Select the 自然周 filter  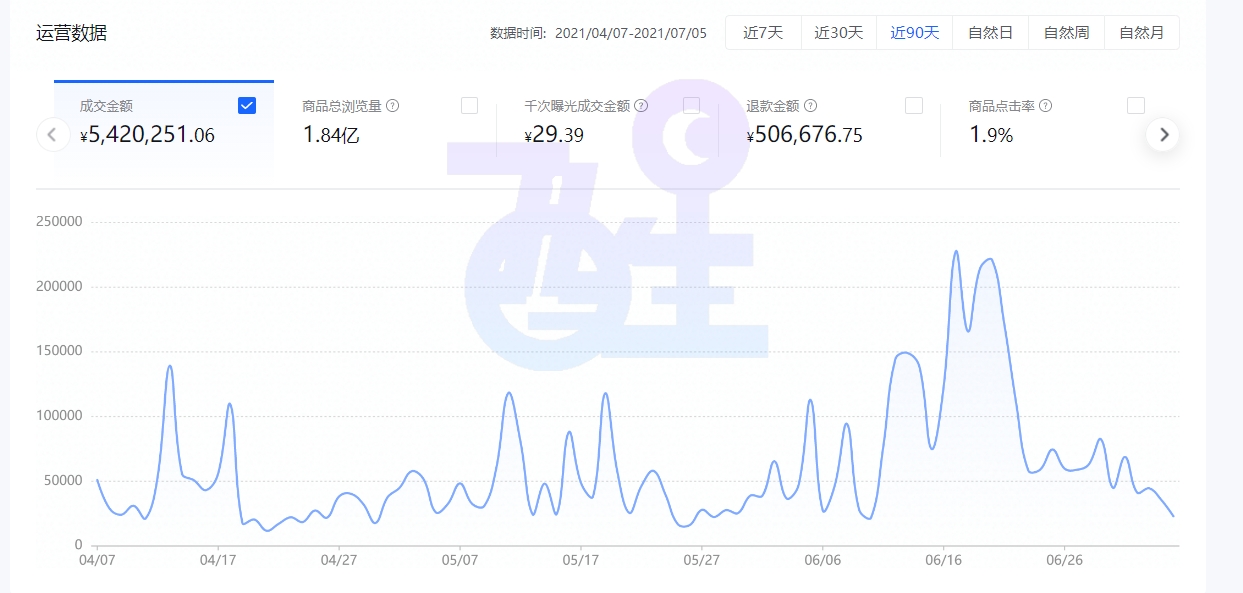pyautogui.click(x=1066, y=32)
